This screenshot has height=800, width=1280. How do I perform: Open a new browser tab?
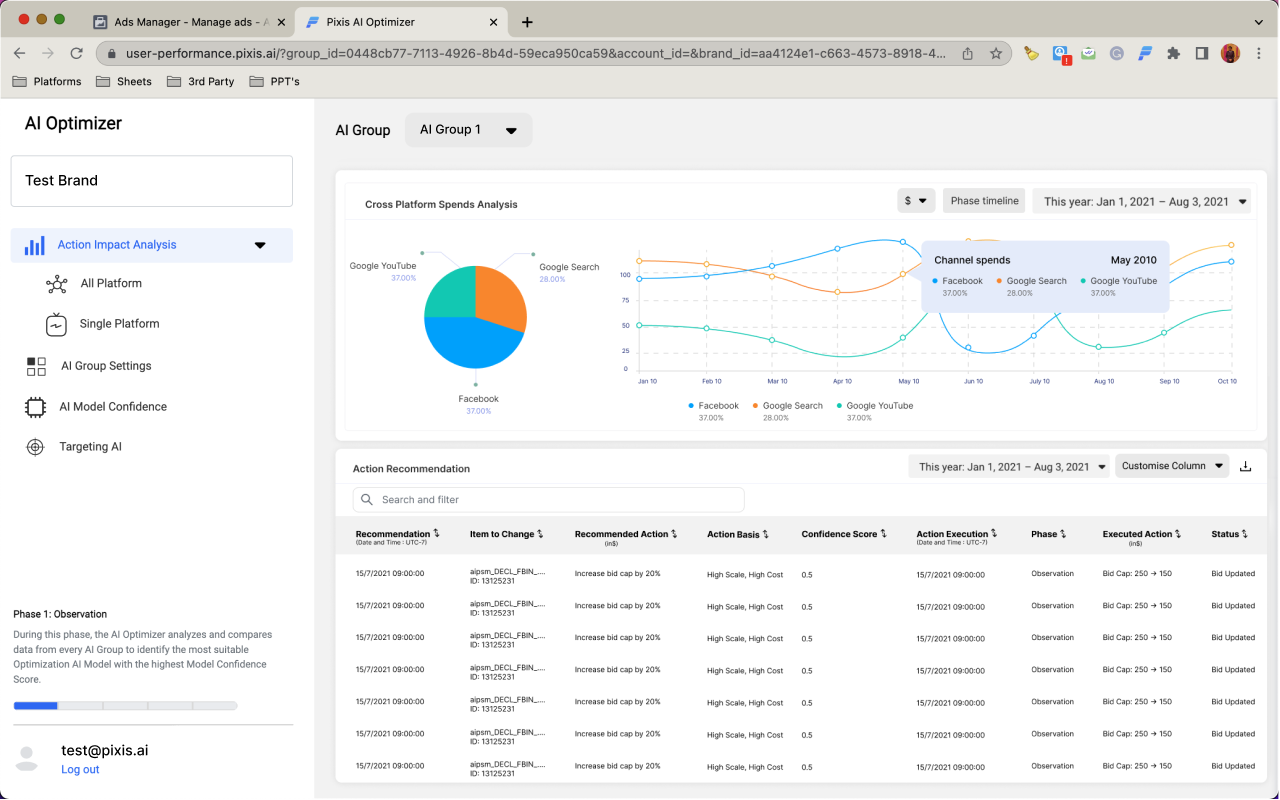pos(527,22)
